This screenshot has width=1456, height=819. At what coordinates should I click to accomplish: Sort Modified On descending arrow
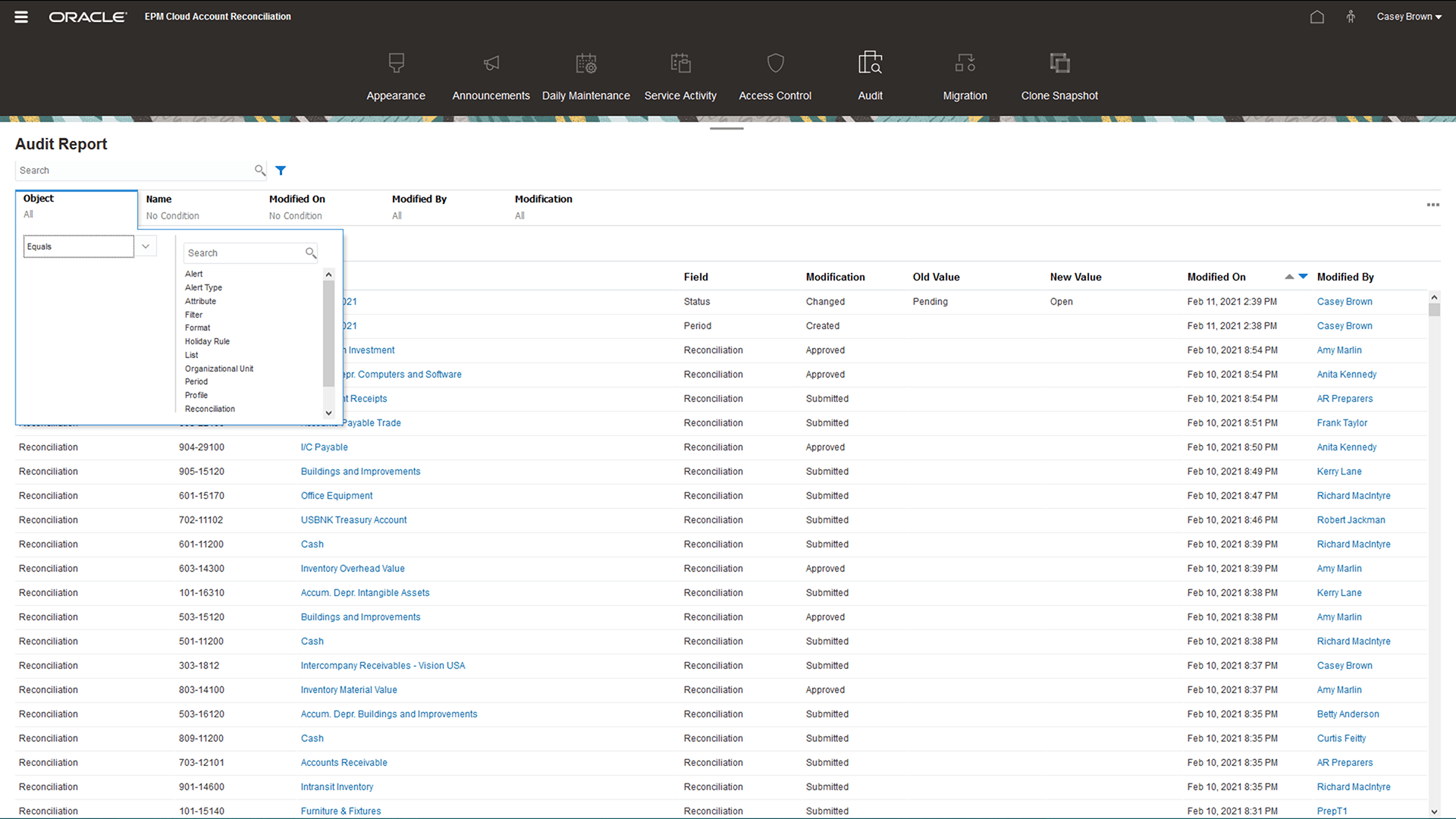tap(1303, 277)
